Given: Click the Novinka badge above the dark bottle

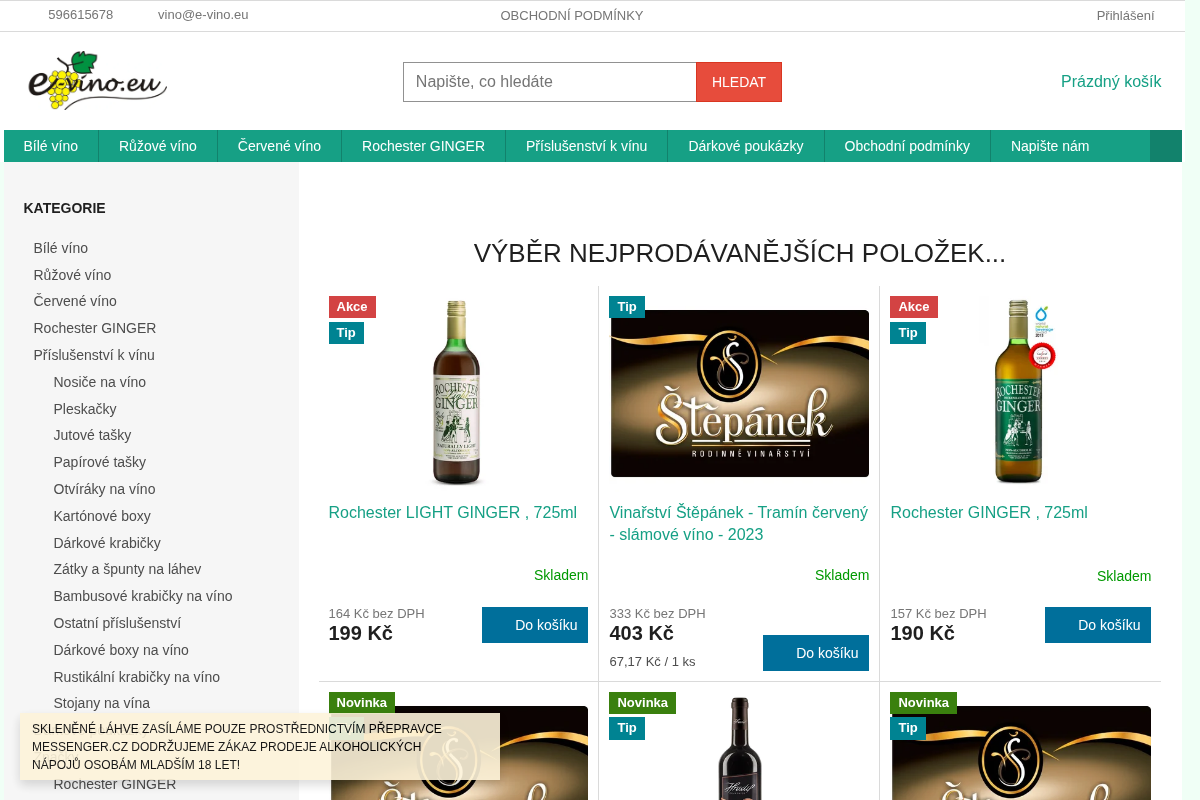Looking at the screenshot, I should (642, 703).
